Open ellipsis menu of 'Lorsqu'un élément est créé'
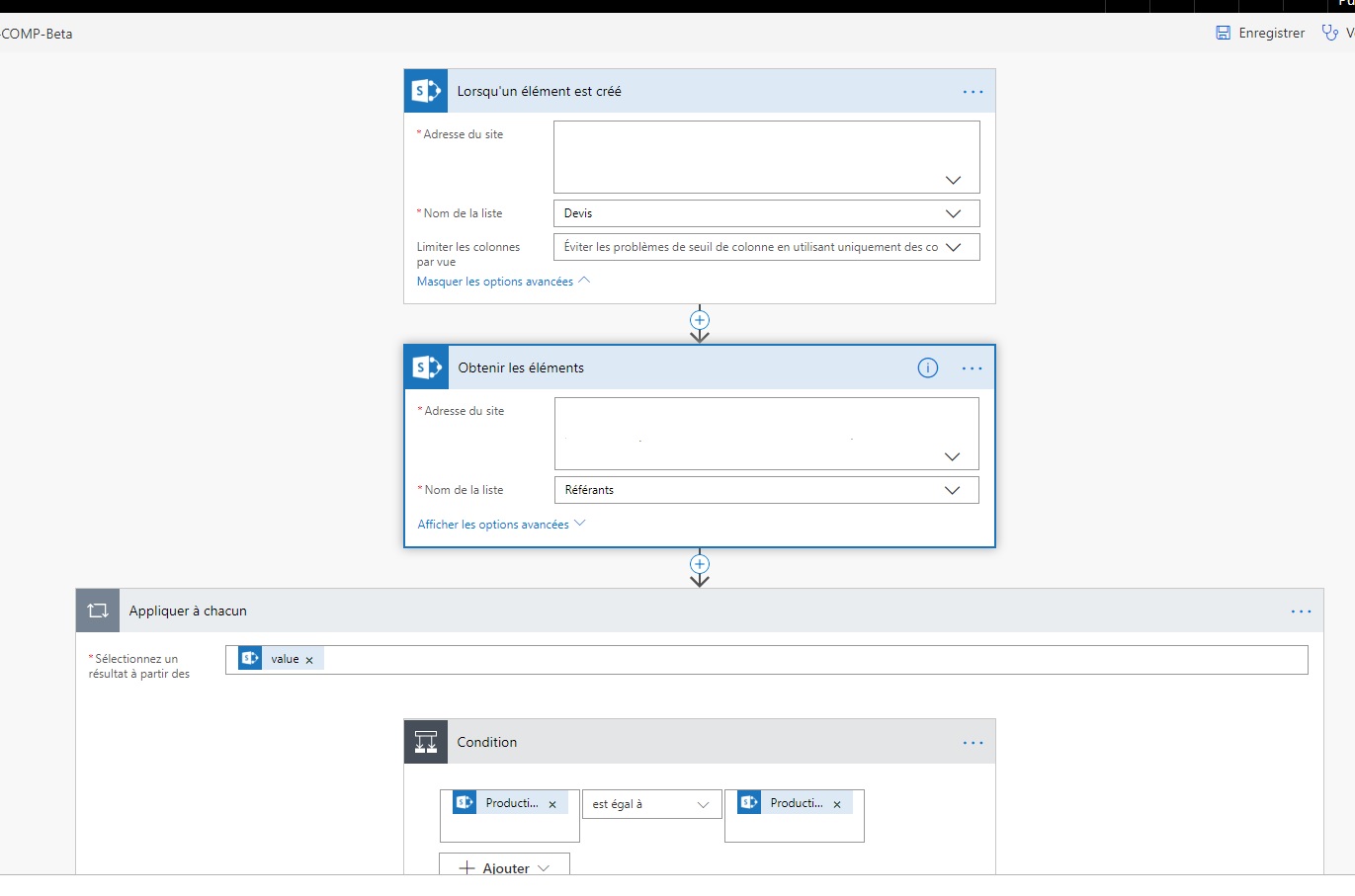 point(973,92)
